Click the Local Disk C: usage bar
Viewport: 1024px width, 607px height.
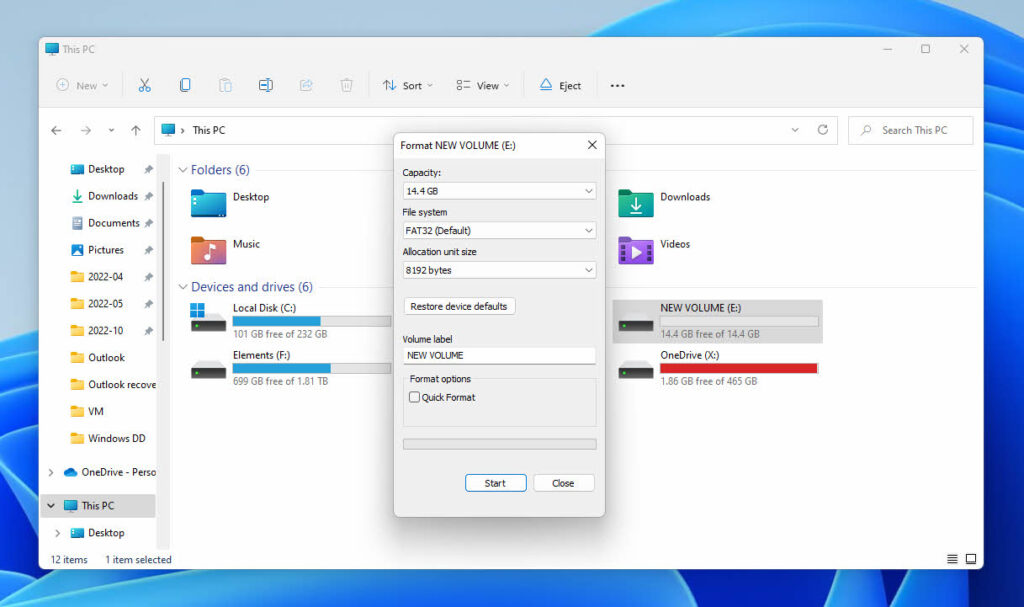[310, 320]
